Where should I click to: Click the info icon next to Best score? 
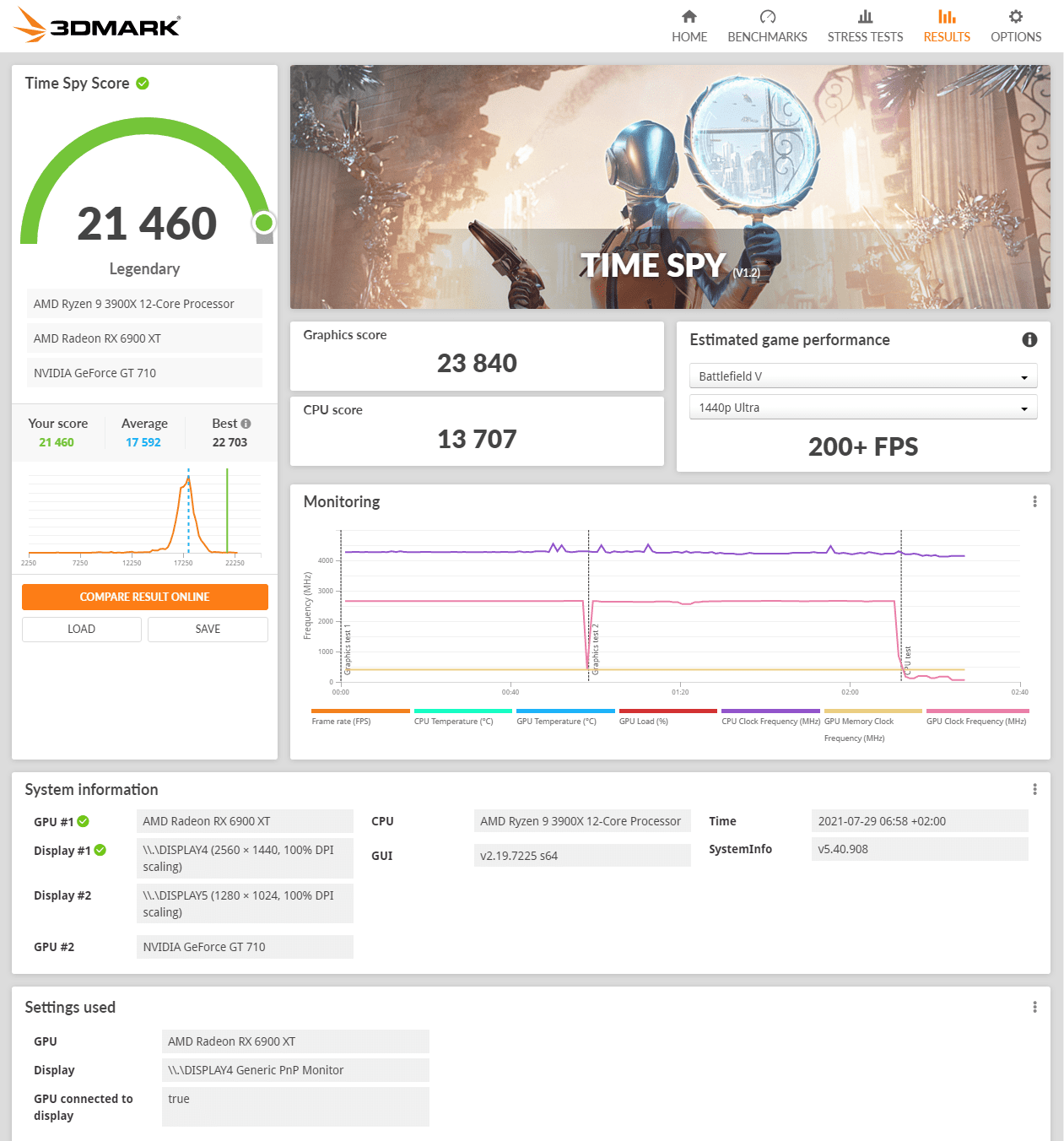(x=246, y=424)
